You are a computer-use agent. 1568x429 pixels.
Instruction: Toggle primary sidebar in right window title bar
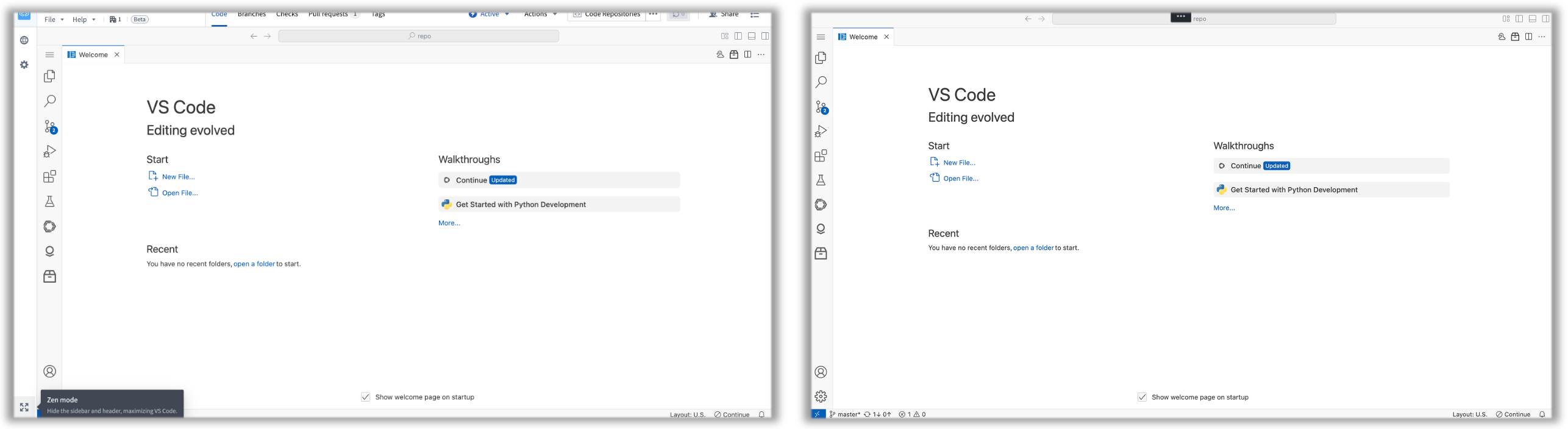point(1519,19)
